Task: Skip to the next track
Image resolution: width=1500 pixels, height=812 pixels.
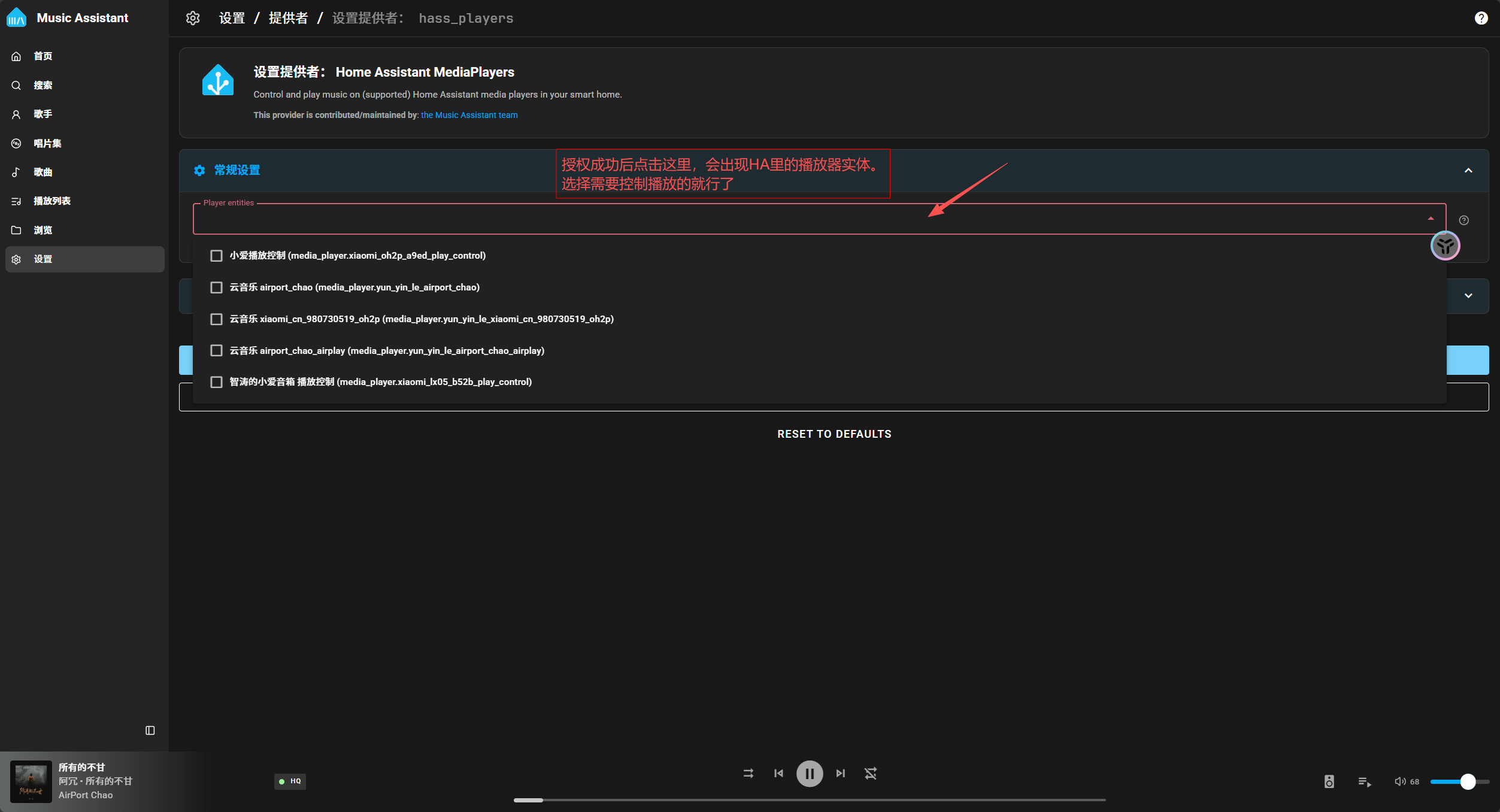Action: pyautogui.click(x=840, y=773)
